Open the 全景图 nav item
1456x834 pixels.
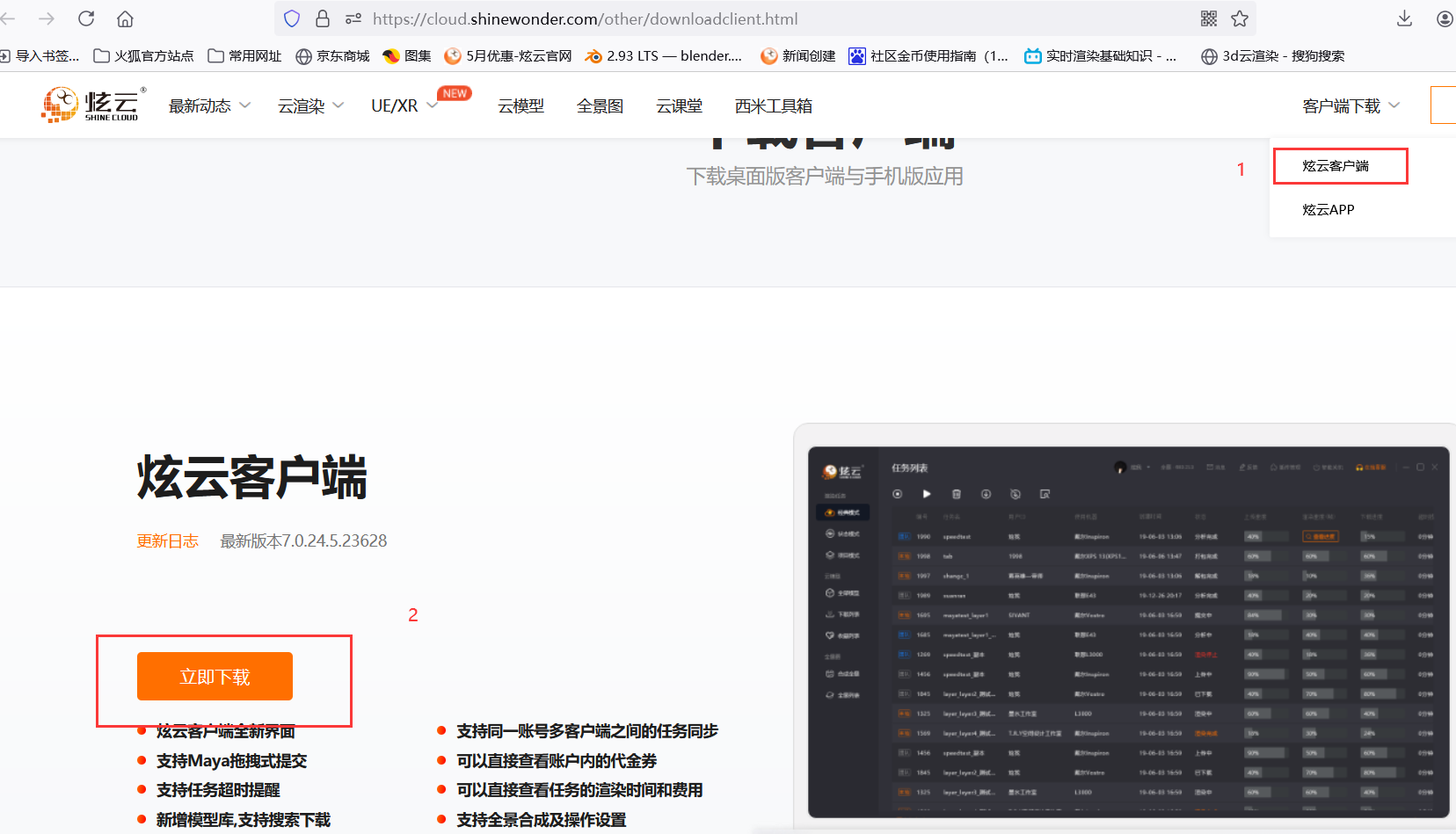[600, 105]
